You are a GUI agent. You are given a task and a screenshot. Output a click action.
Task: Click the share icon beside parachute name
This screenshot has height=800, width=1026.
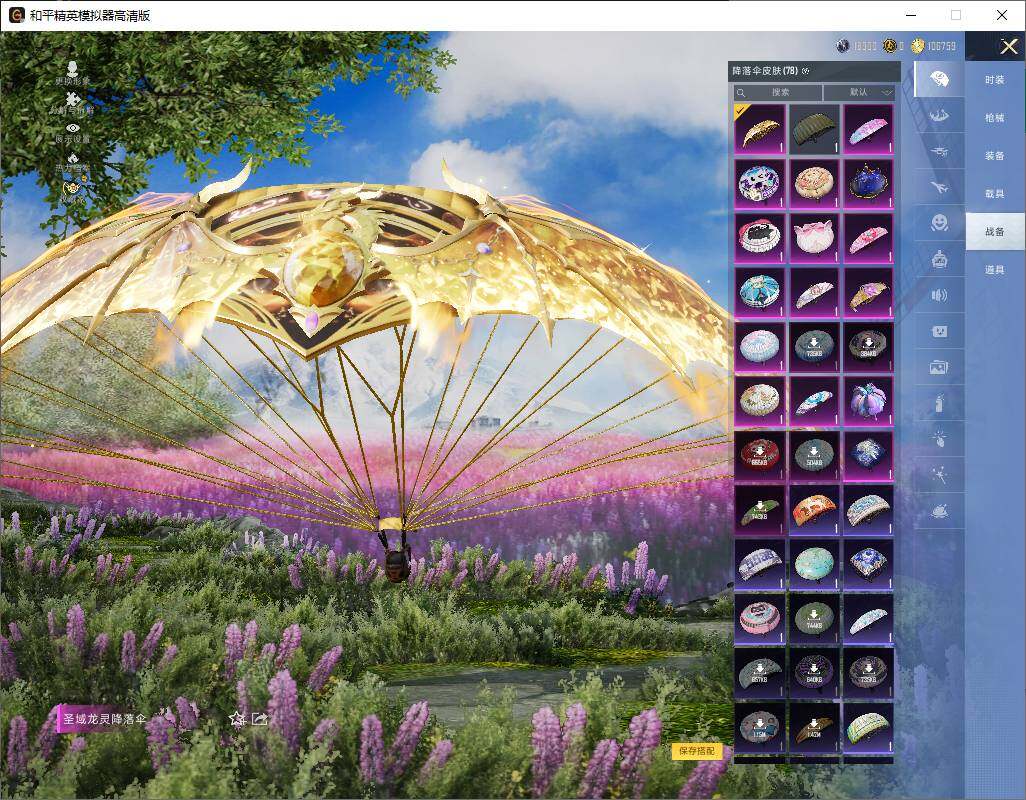(x=260, y=718)
